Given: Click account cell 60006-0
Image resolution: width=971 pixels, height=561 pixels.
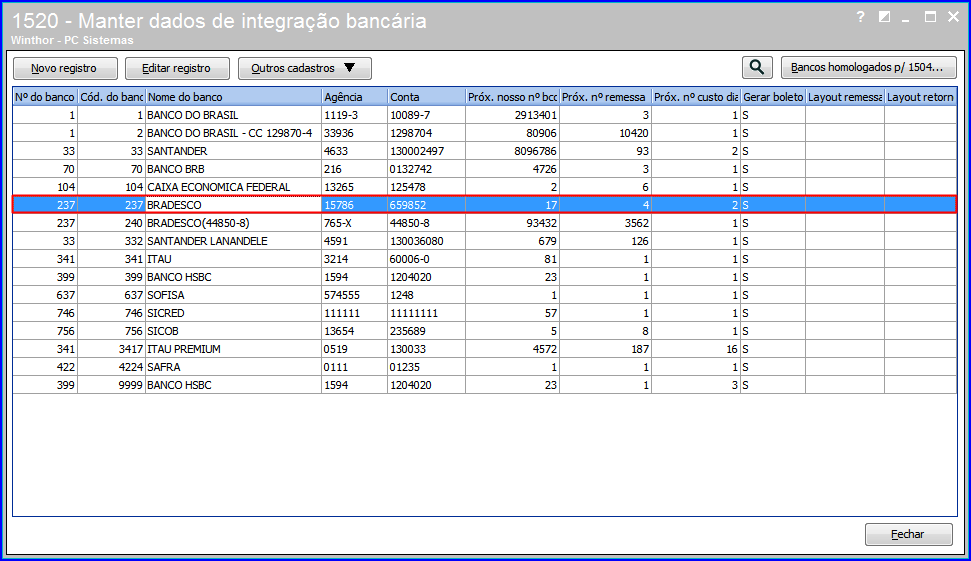Looking at the screenshot, I should click(x=426, y=259).
